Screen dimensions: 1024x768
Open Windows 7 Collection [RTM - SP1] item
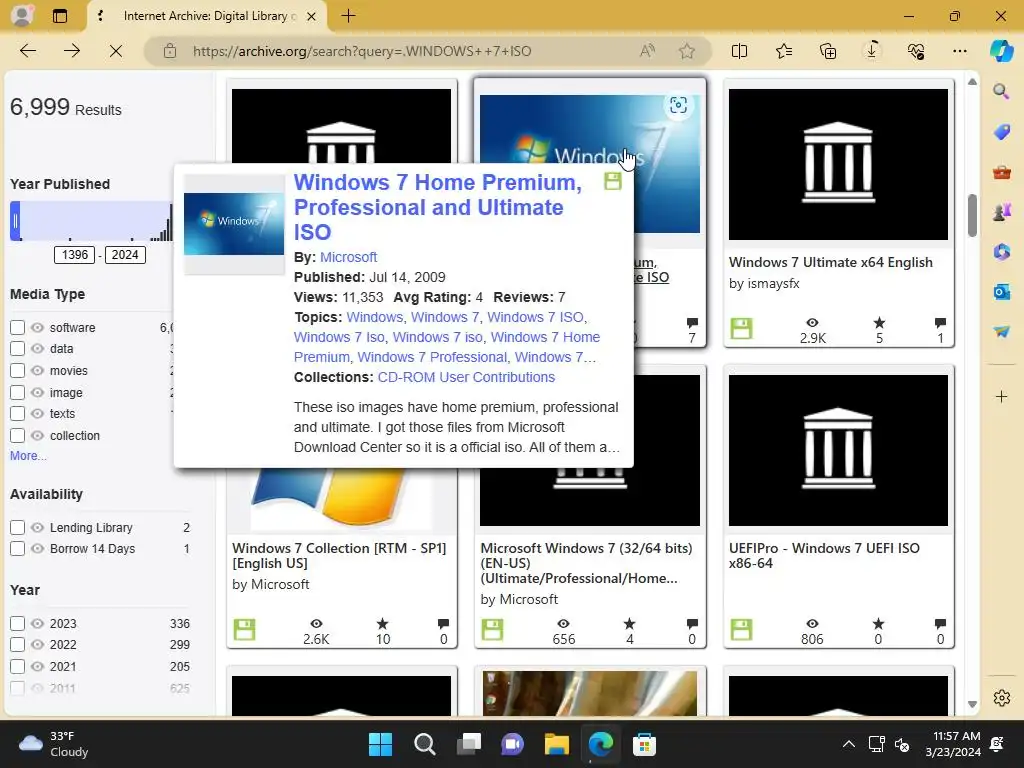[339, 556]
